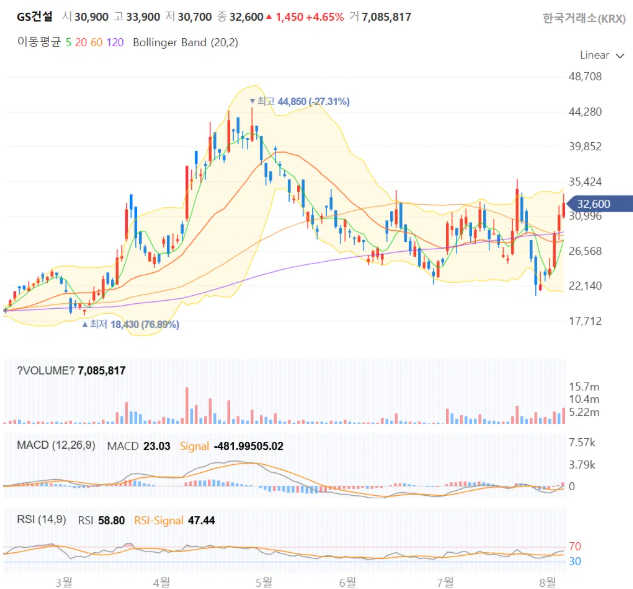Click the low price 30,700
The width and height of the screenshot is (633, 589).
[195, 17]
